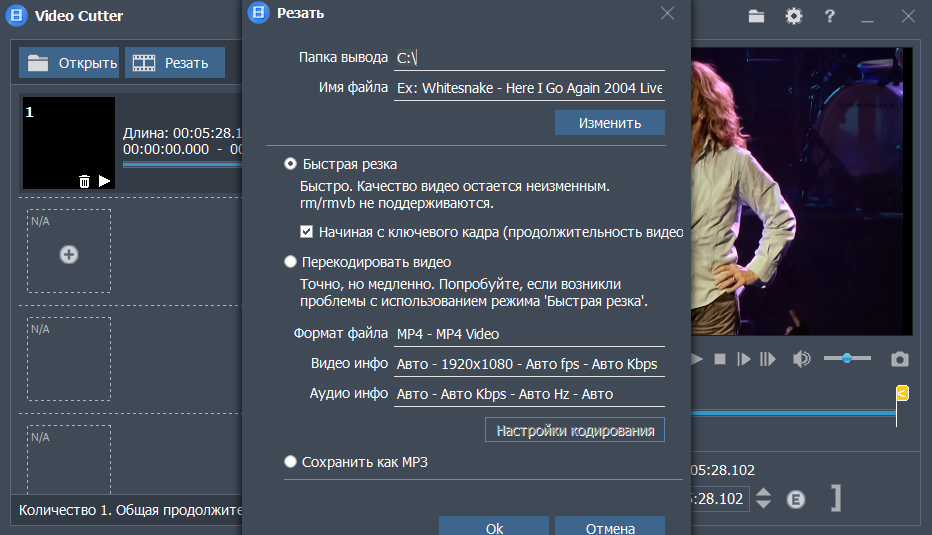Viewport: 932px width, 535px height.
Task: Click 'Открыть' in main toolbar
Action: 69,62
